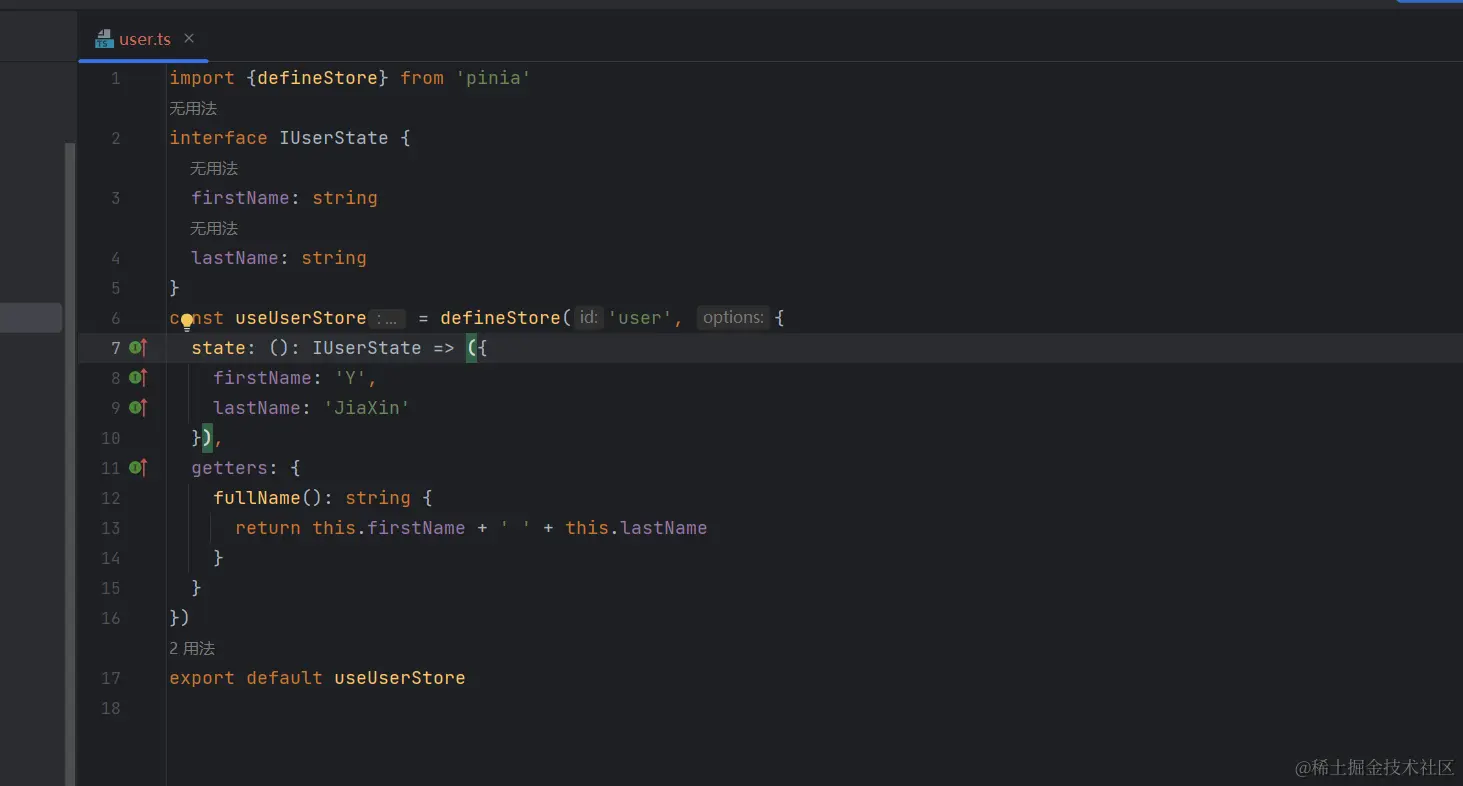Click the yellow lightbulb quick-fix icon
This screenshot has width=1463, height=786.
tap(186, 321)
